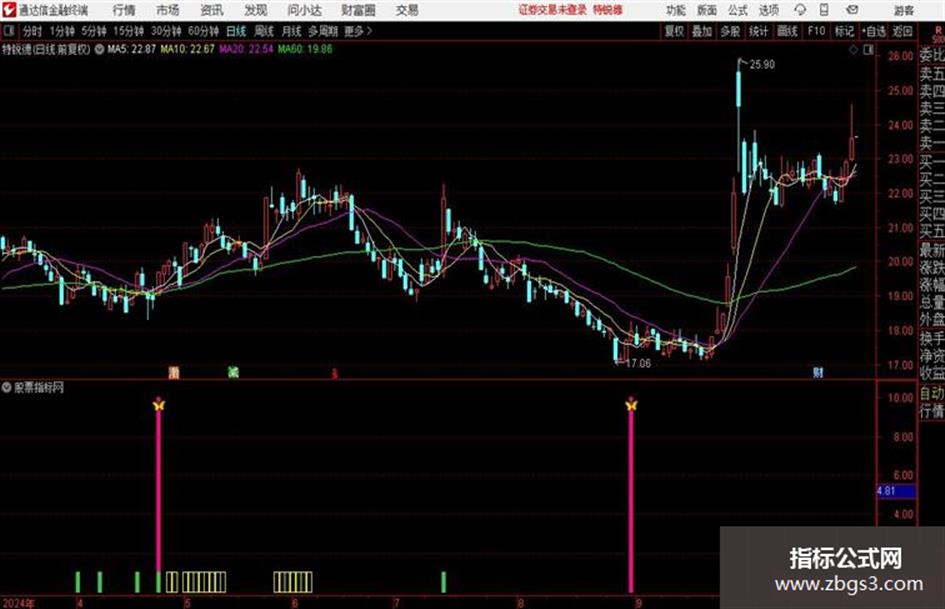Viewport: 945px width, 609px height.
Task: Click the 标记 button
Action: click(x=844, y=31)
